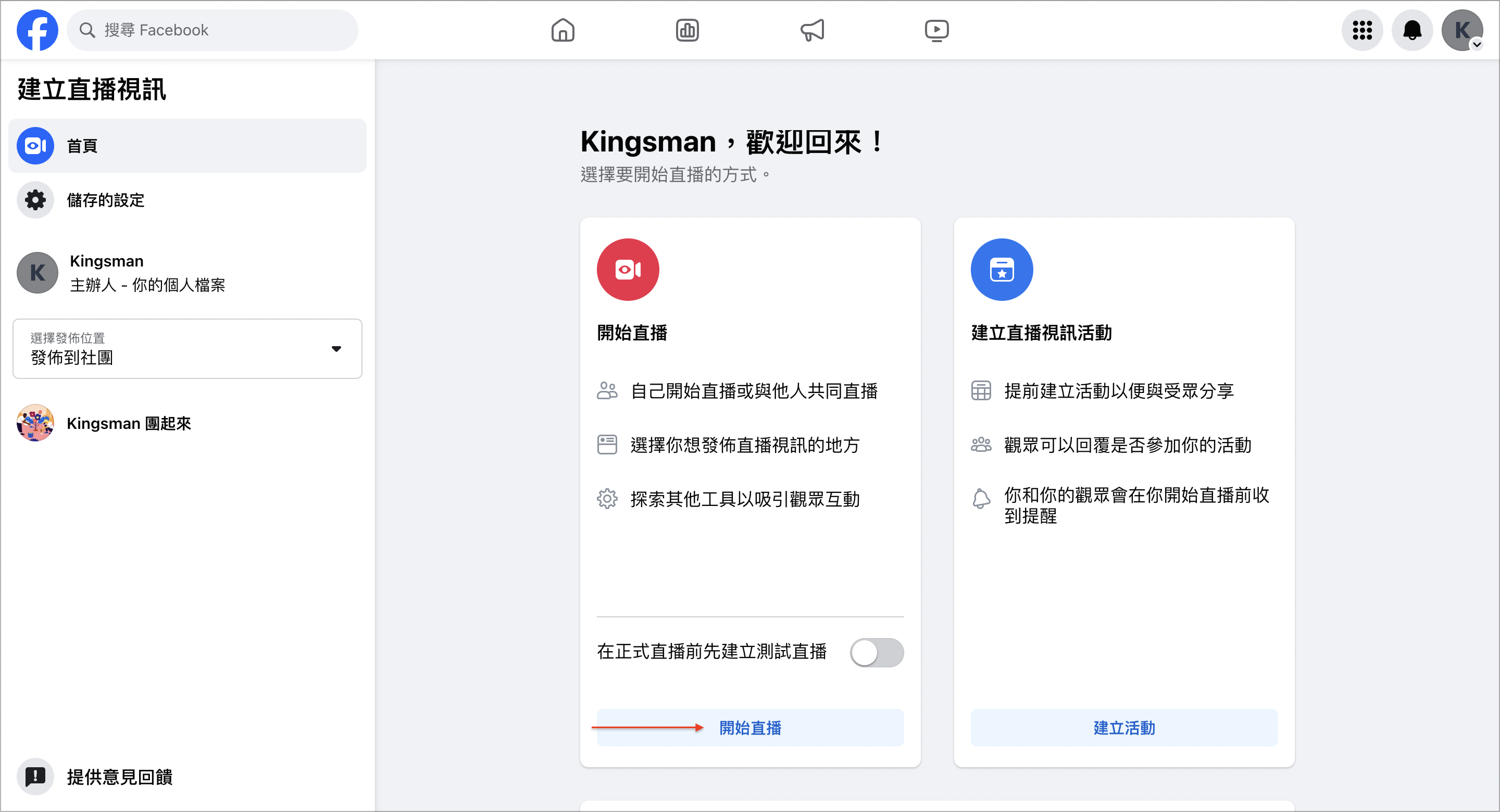This screenshot has width=1500, height=812.
Task: Click the table icon beside 提前建立活動以便與受眾分享
Action: coord(981,390)
